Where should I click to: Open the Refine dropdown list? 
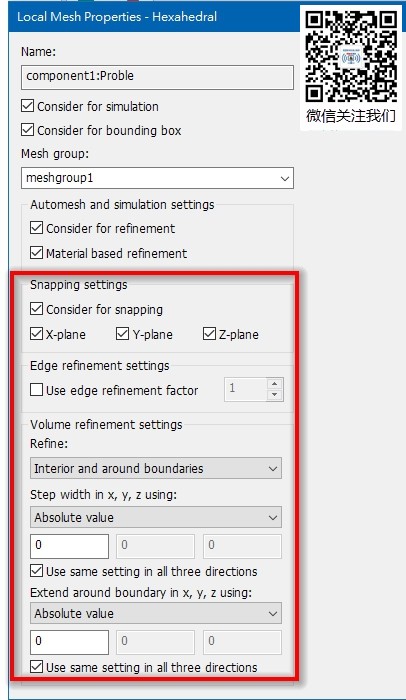[x=156, y=468]
